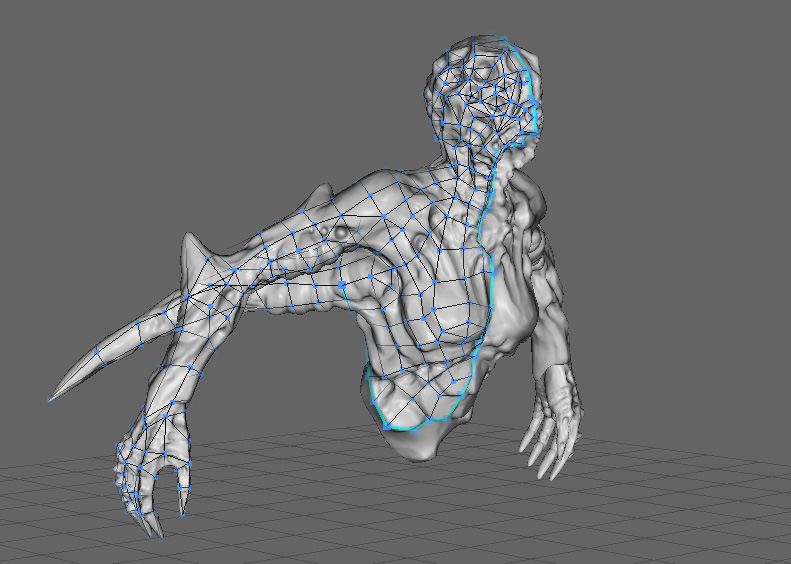Screen dimensions: 791x564
Task: Select the cyan edge loop at torso bottom
Action: point(420,425)
